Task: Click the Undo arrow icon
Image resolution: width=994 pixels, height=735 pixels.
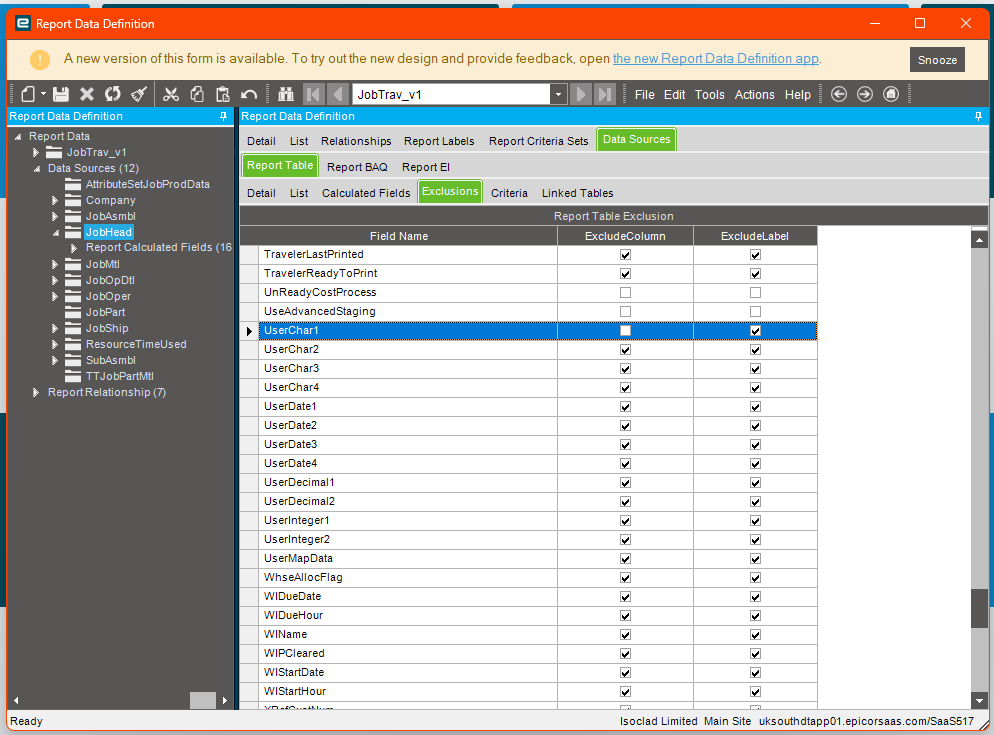Action: pos(248,95)
